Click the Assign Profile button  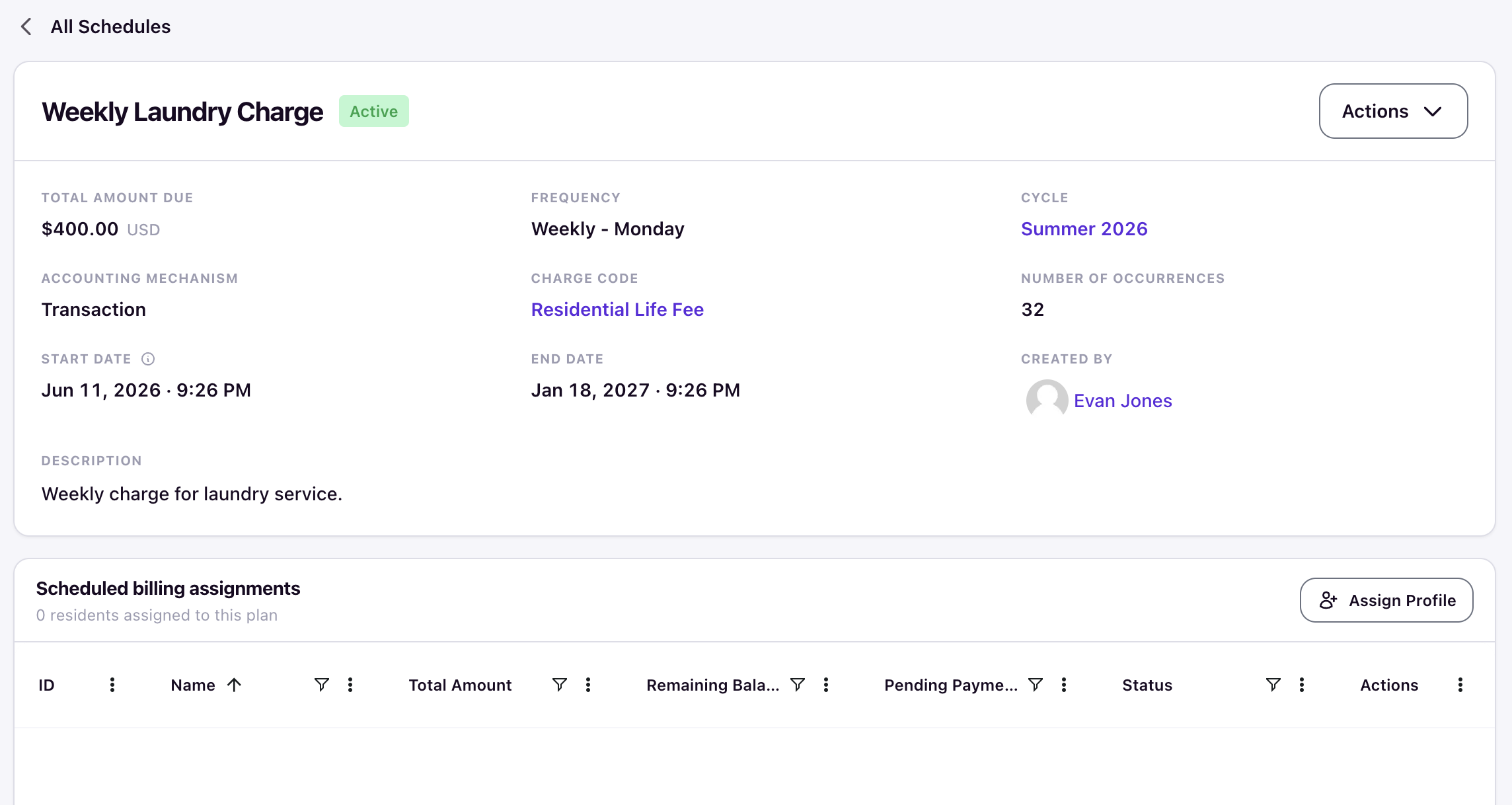pyautogui.click(x=1386, y=600)
